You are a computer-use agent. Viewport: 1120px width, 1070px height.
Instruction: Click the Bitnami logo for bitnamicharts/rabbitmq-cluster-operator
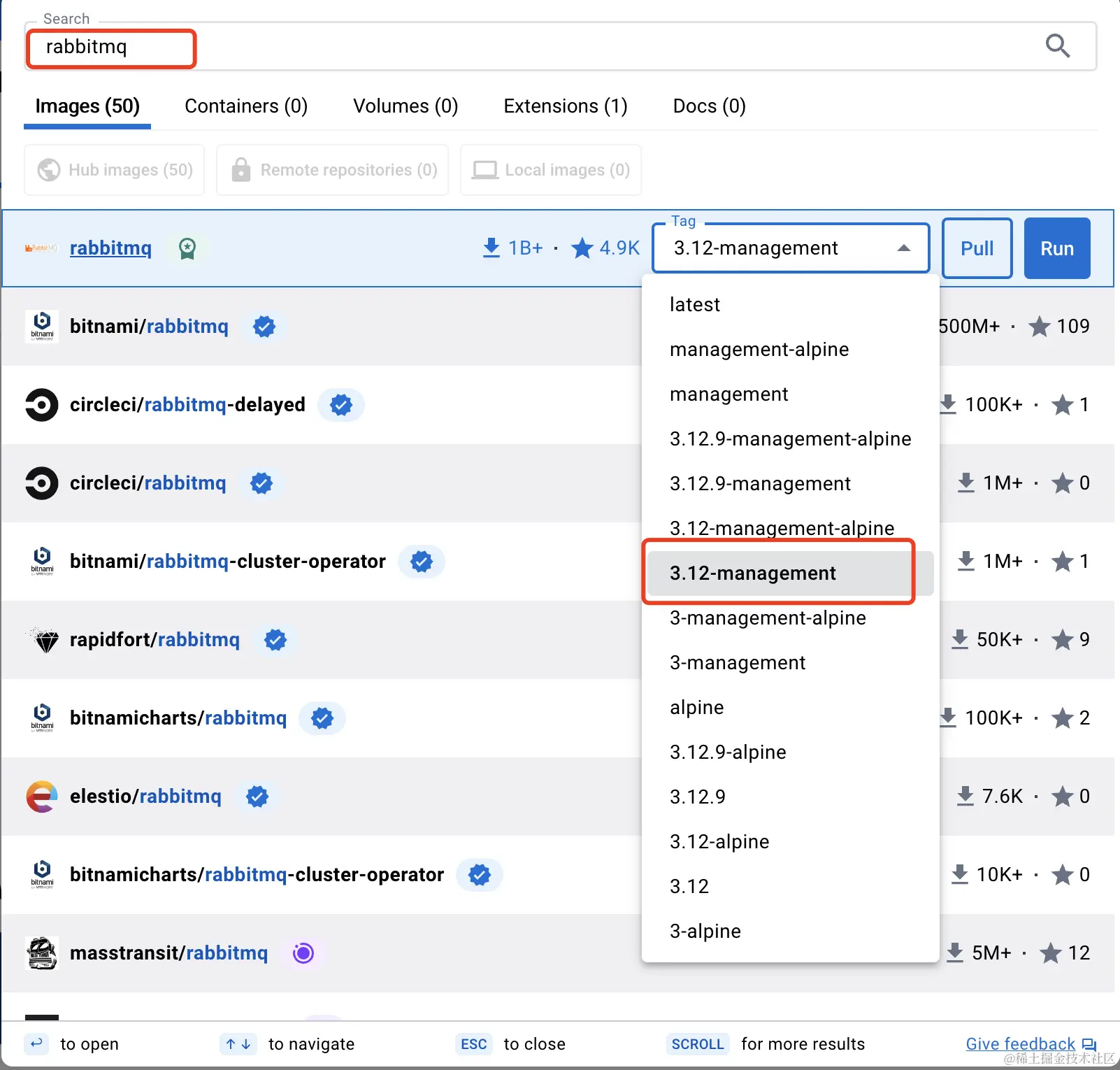click(x=42, y=875)
